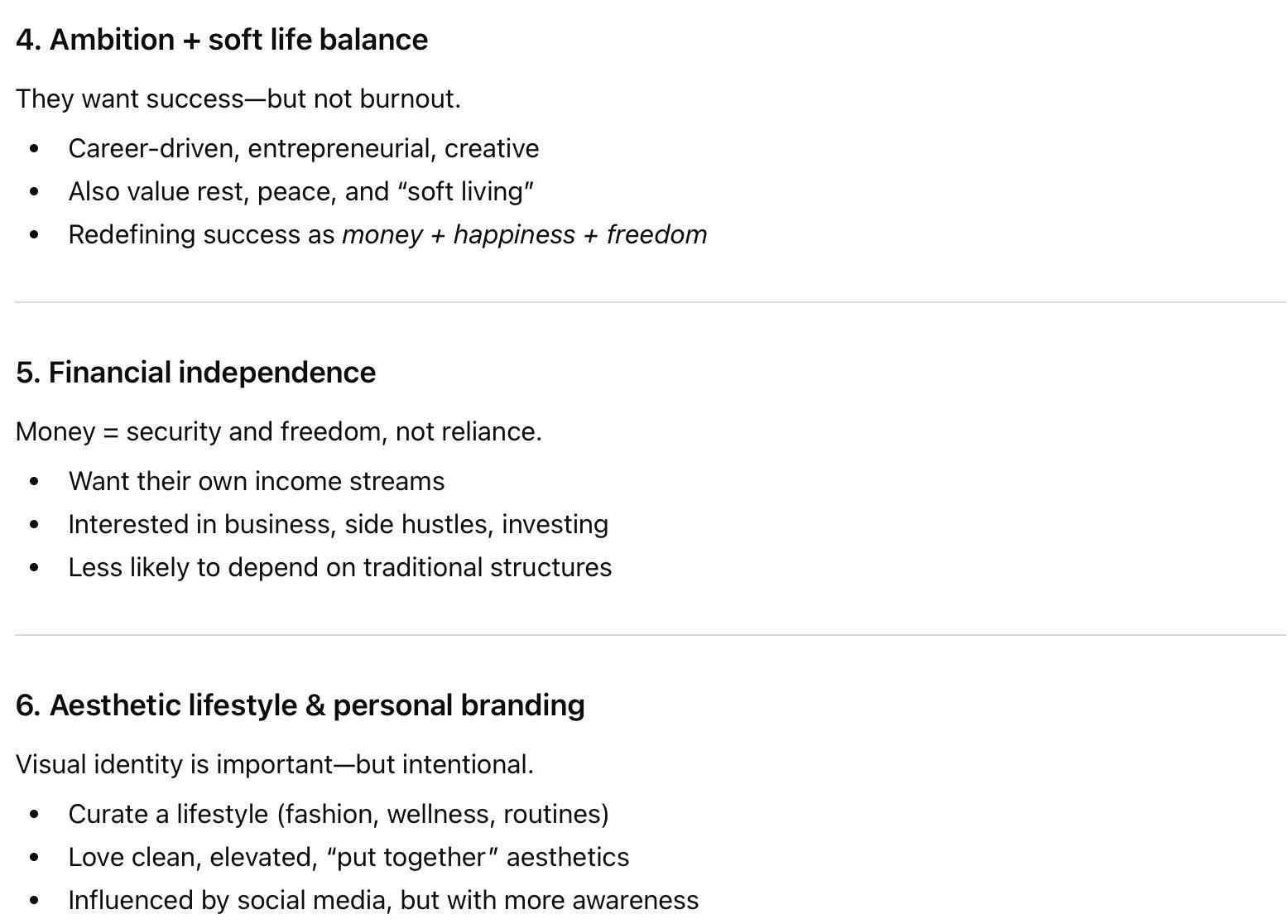Click the "Interested in business, side hustles" bullet
1288x924 pixels.
pyautogui.click(x=338, y=524)
